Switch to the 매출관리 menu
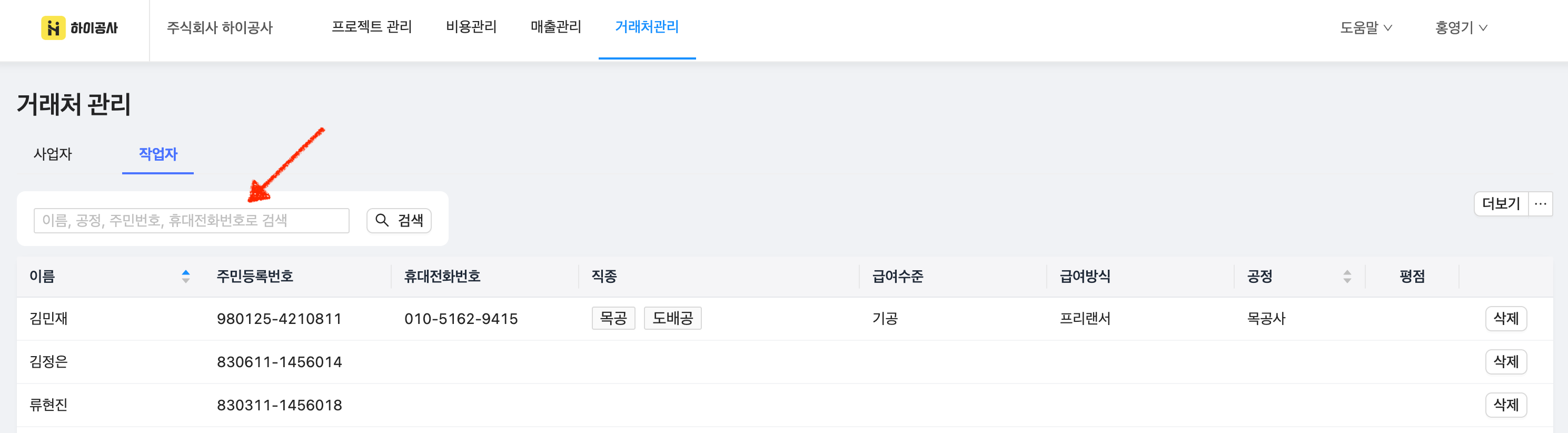The height and width of the screenshot is (433, 1568). tap(555, 27)
